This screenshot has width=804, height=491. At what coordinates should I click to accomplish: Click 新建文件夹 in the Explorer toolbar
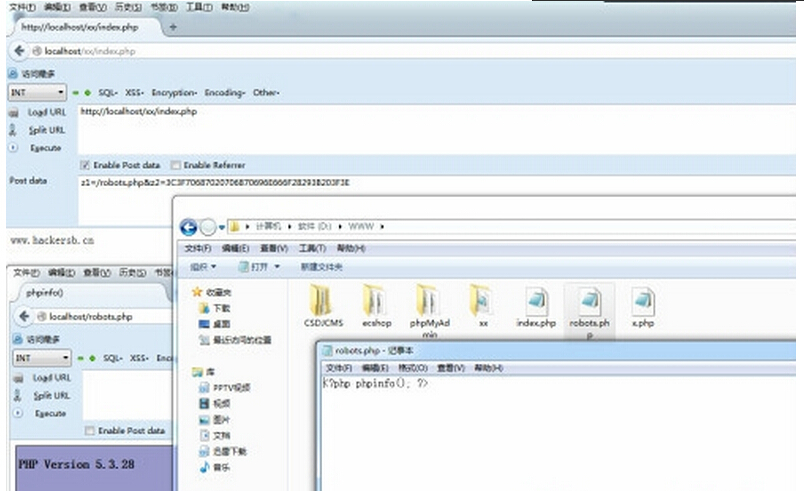point(322,267)
